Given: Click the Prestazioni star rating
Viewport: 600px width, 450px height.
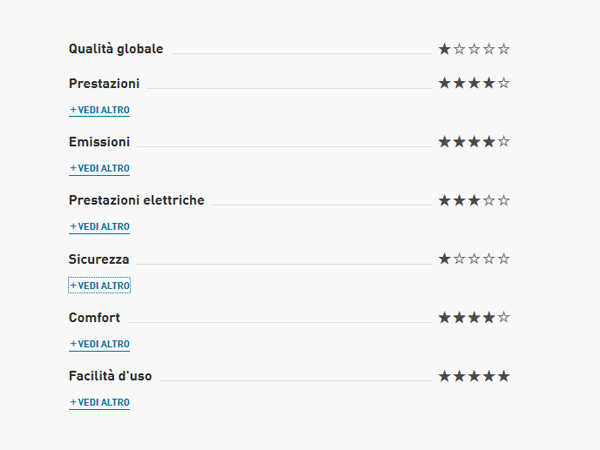Looking at the screenshot, I should pyautogui.click(x=474, y=83).
